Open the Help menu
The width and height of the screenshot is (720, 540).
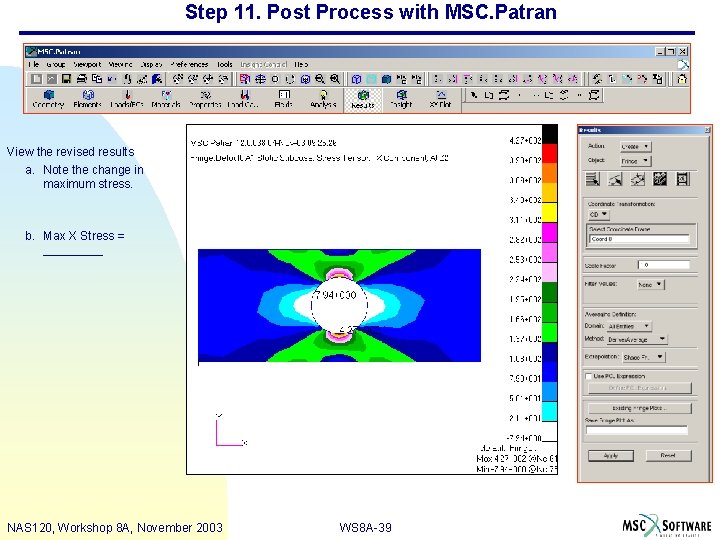(301, 64)
